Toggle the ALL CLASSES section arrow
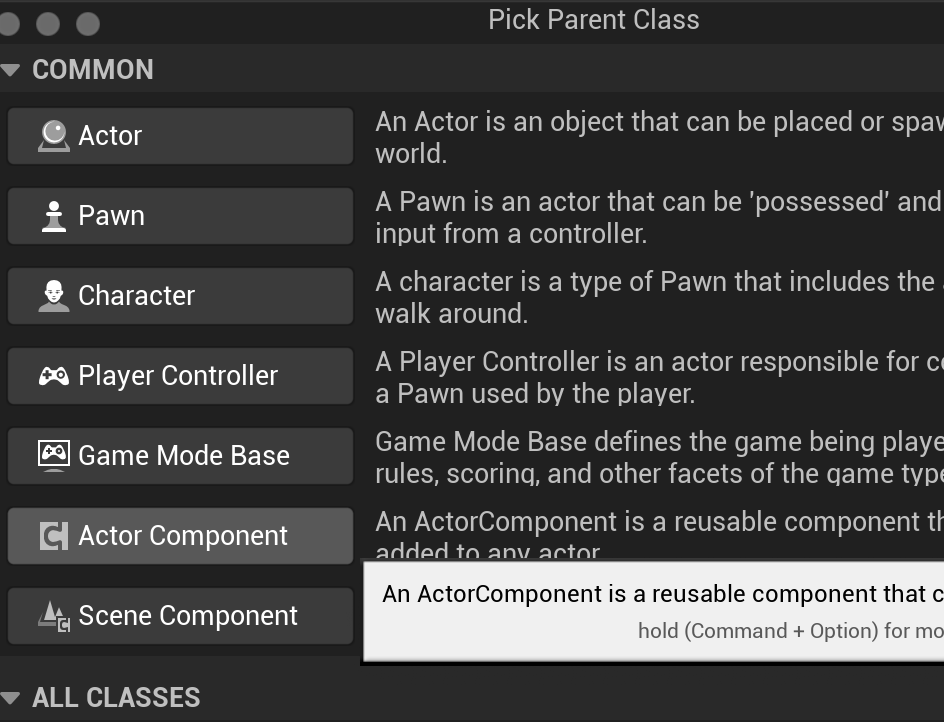944x722 pixels. tap(11, 698)
